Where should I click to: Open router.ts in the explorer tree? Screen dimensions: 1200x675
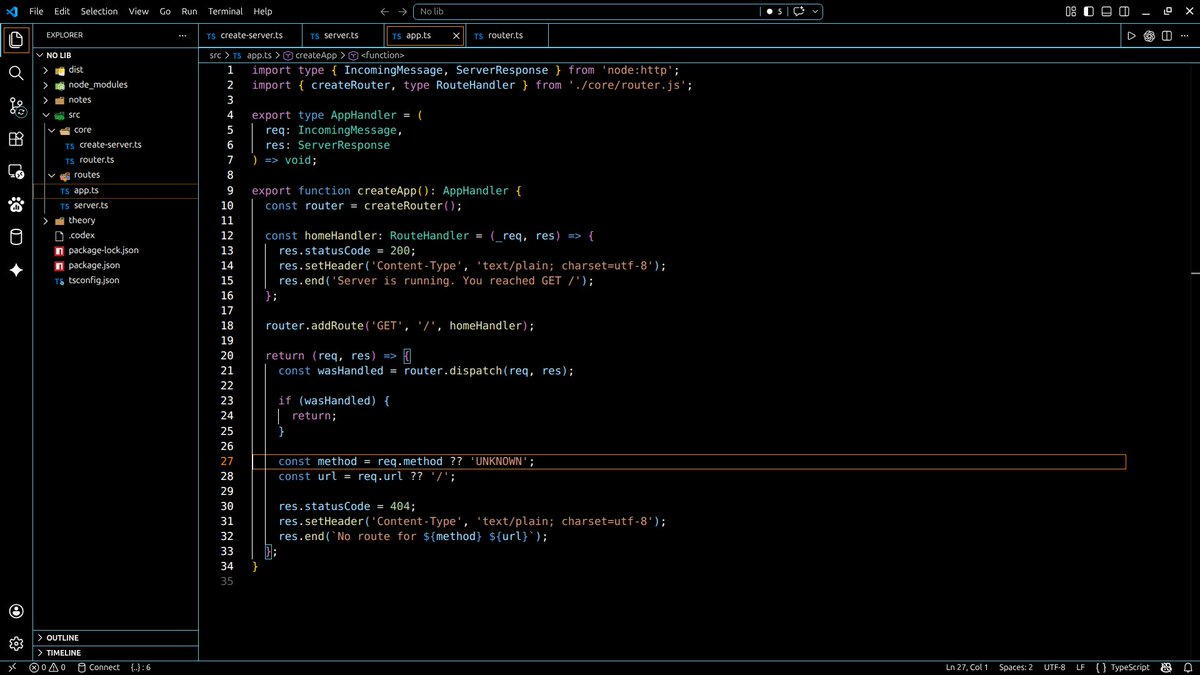click(x=116, y=160)
